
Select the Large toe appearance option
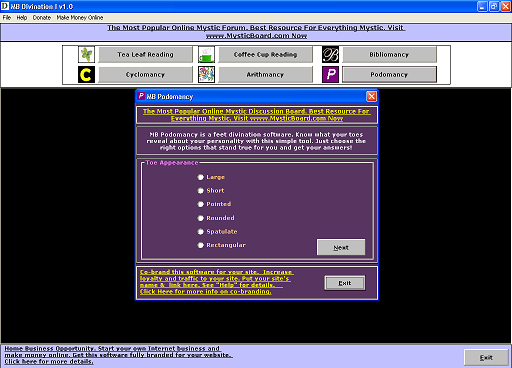pos(211,177)
